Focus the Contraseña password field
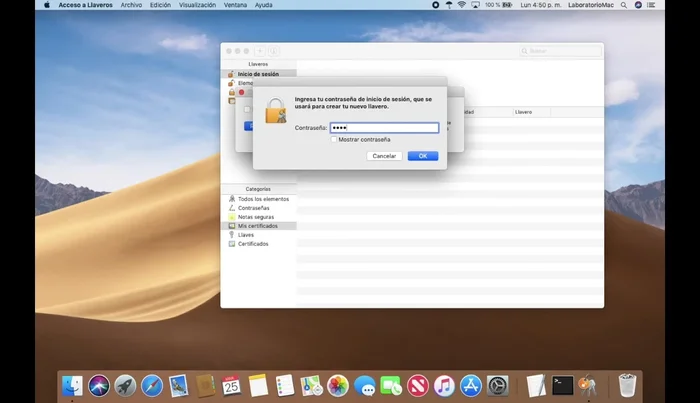Viewport: 700px width, 403px height. point(384,128)
